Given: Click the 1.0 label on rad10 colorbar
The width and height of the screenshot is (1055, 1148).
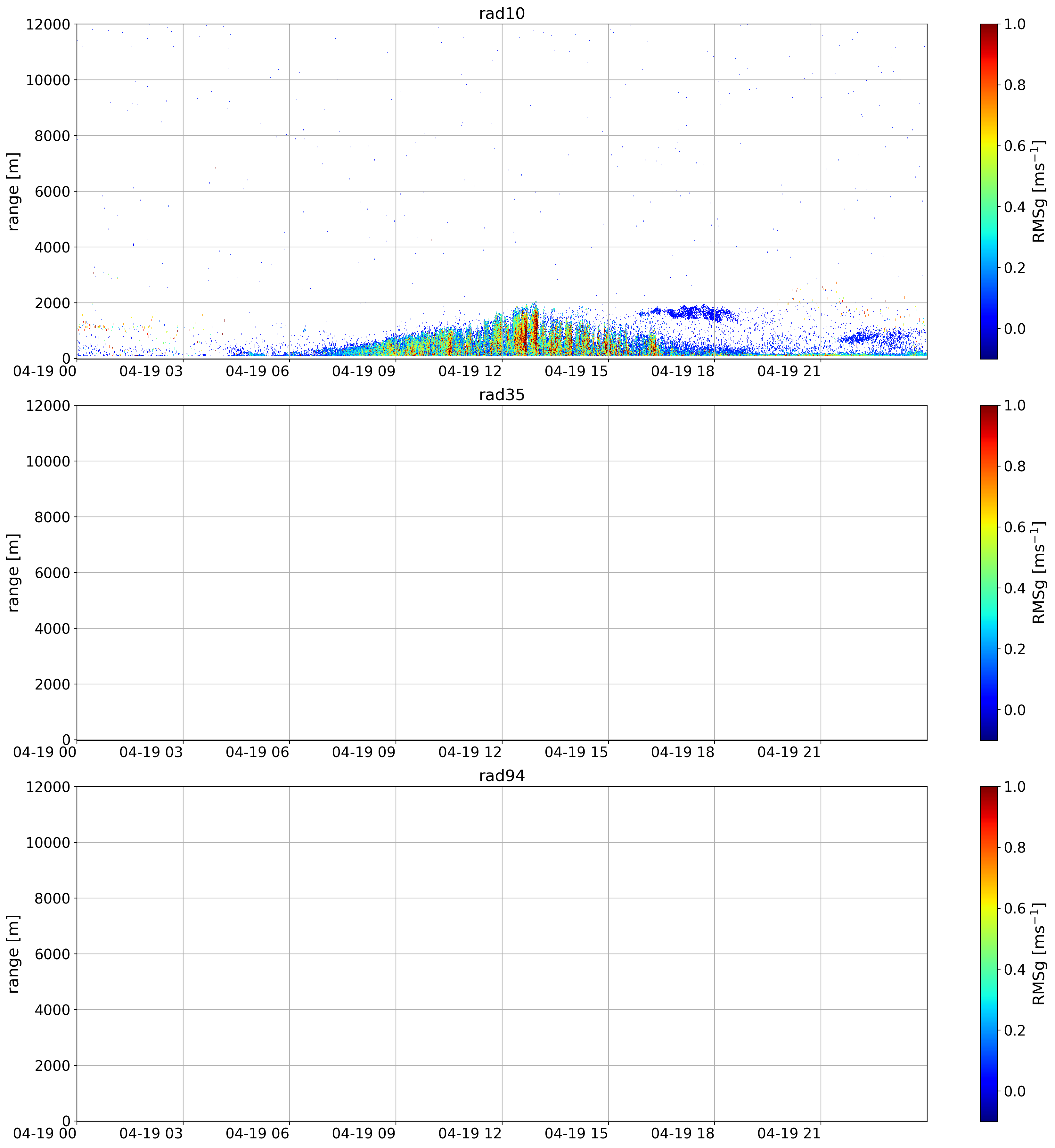Looking at the screenshot, I should pos(1015,24).
